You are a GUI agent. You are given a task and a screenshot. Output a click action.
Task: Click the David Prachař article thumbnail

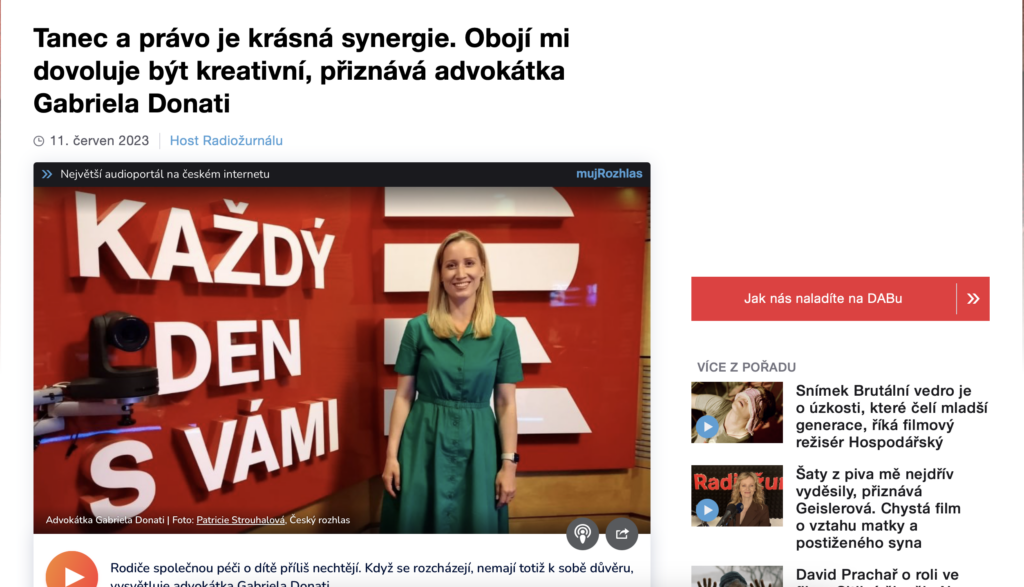click(x=737, y=577)
